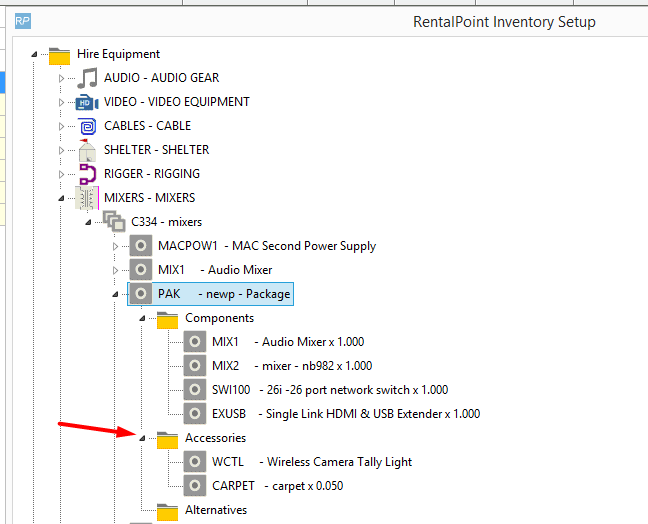Select MIX1 - Audio Mixer x 1.000

pyautogui.click(x=288, y=342)
